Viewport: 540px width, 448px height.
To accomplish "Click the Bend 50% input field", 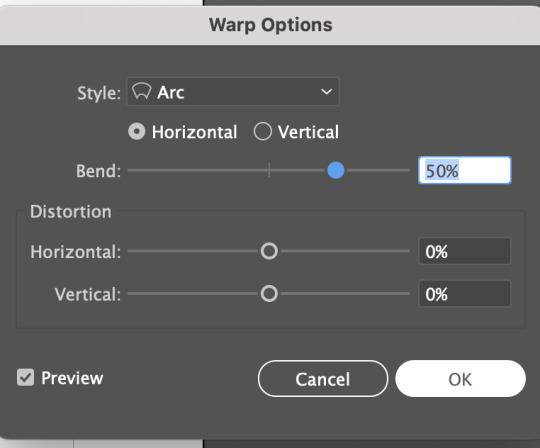I will coord(465,170).
